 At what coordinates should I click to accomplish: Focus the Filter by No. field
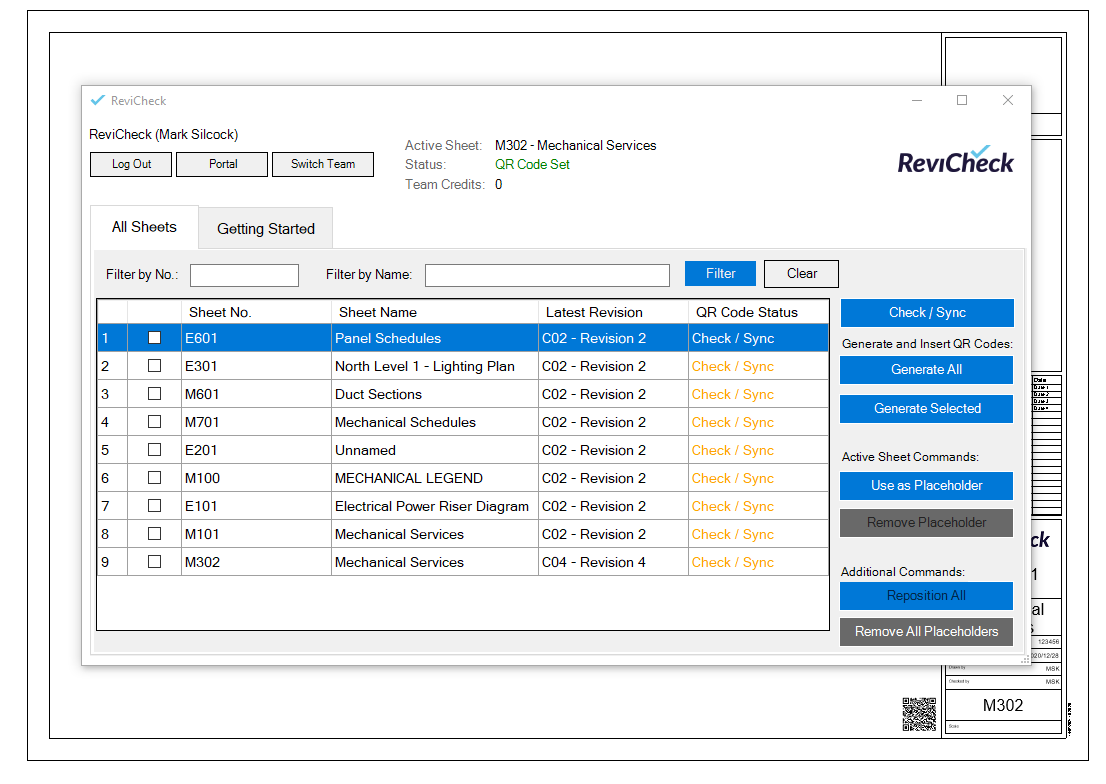coord(244,275)
